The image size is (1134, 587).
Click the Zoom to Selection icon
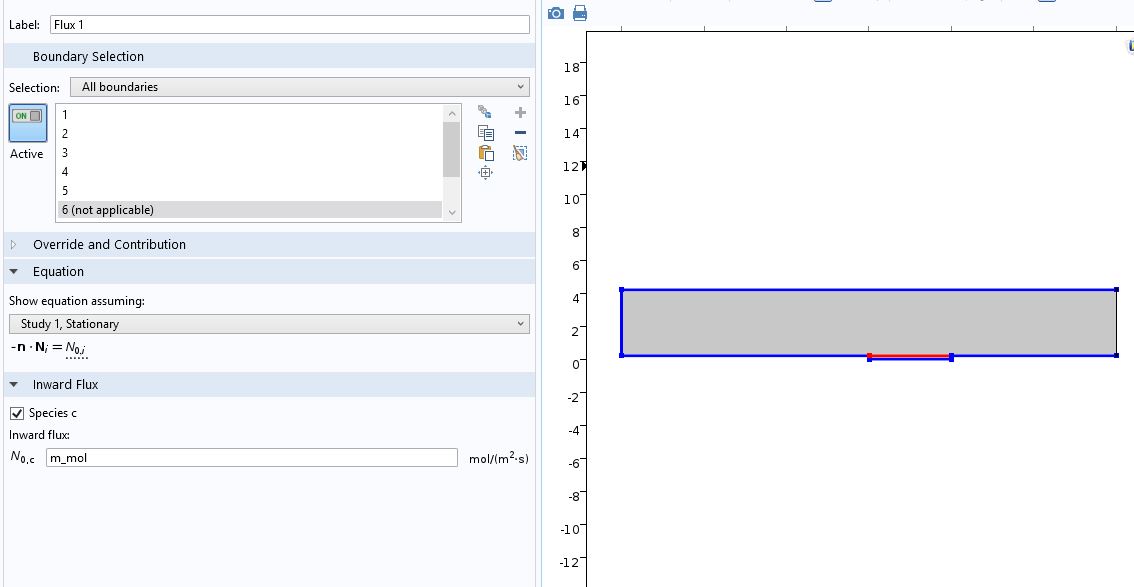coord(486,173)
